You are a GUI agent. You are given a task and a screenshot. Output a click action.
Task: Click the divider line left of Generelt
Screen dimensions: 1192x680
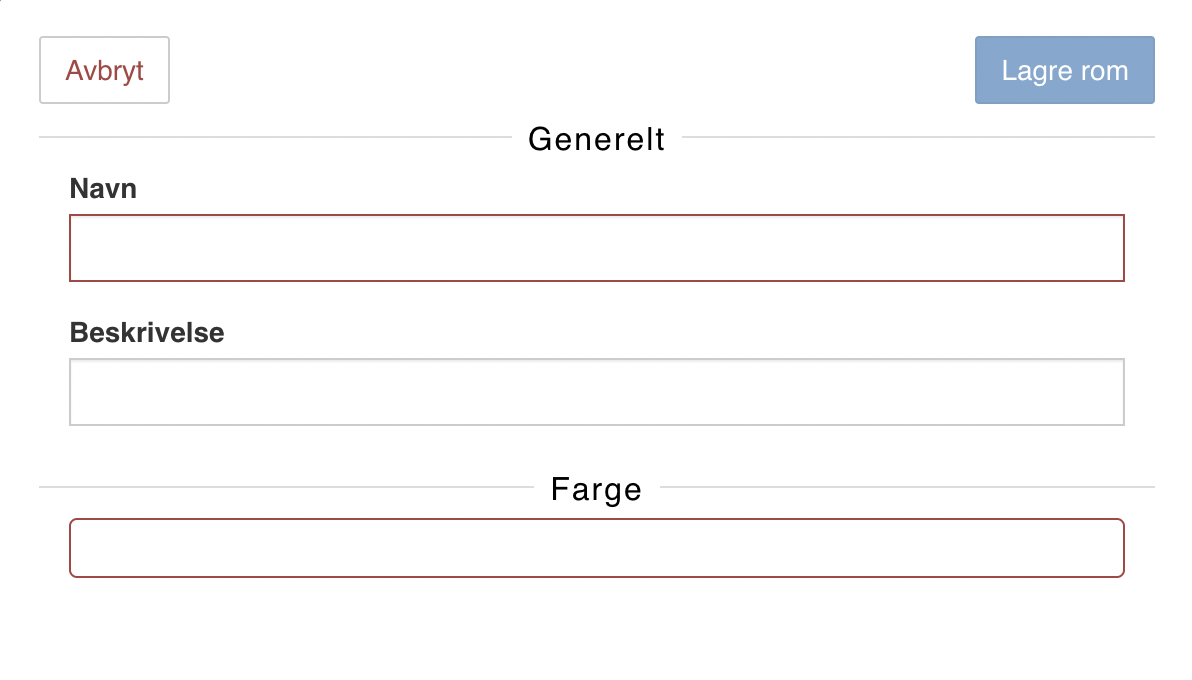275,138
